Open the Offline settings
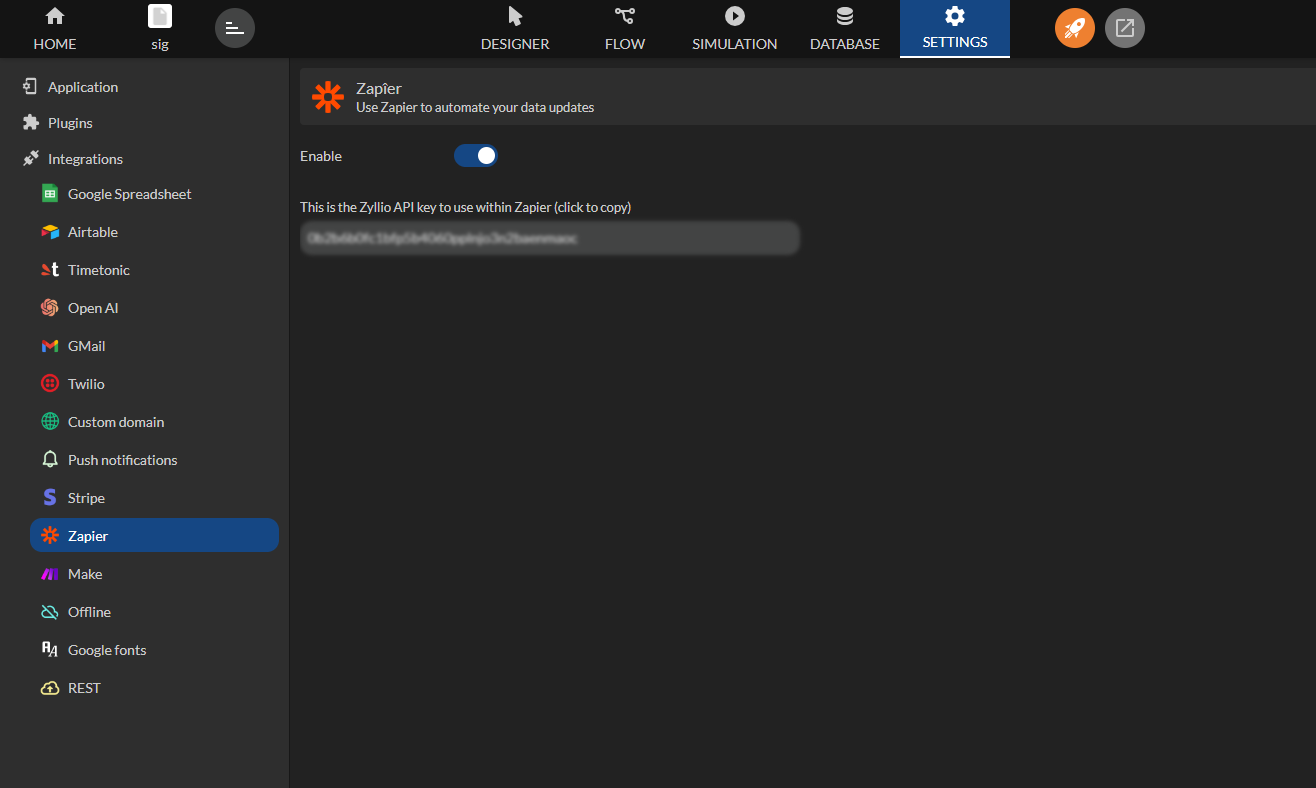The width and height of the screenshot is (1316, 788). click(155, 612)
